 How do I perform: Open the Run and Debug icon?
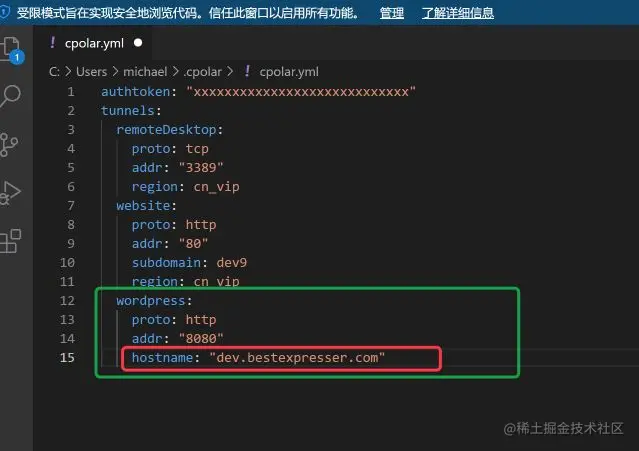coord(10,192)
